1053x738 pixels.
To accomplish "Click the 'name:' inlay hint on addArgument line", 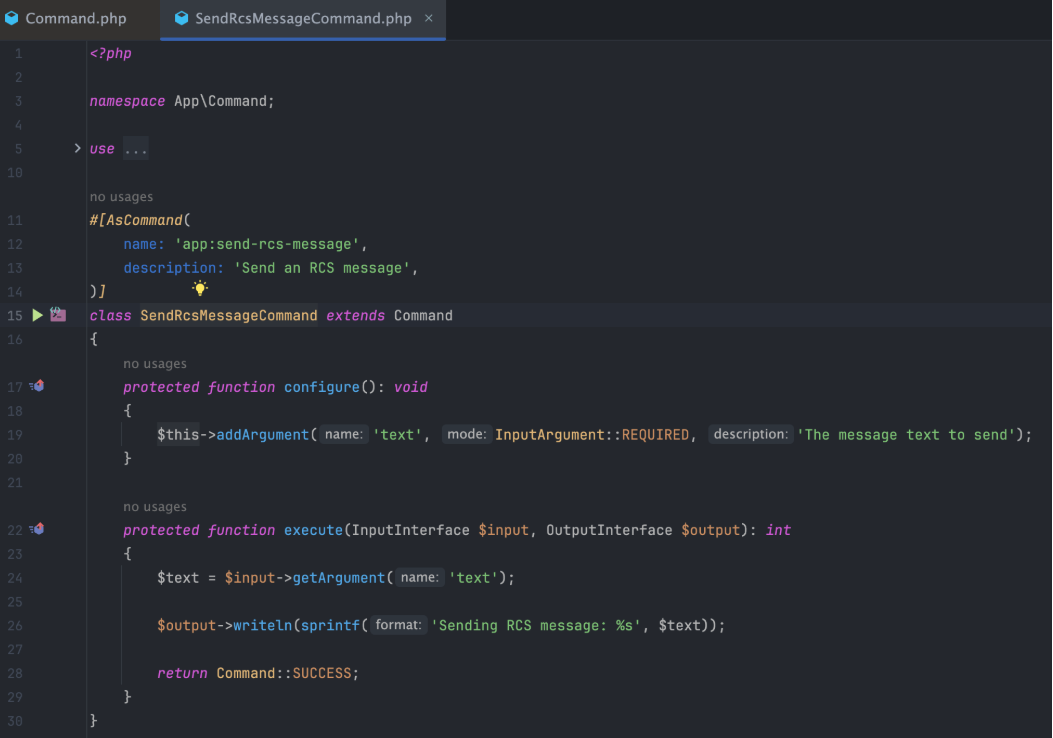I will (344, 434).
